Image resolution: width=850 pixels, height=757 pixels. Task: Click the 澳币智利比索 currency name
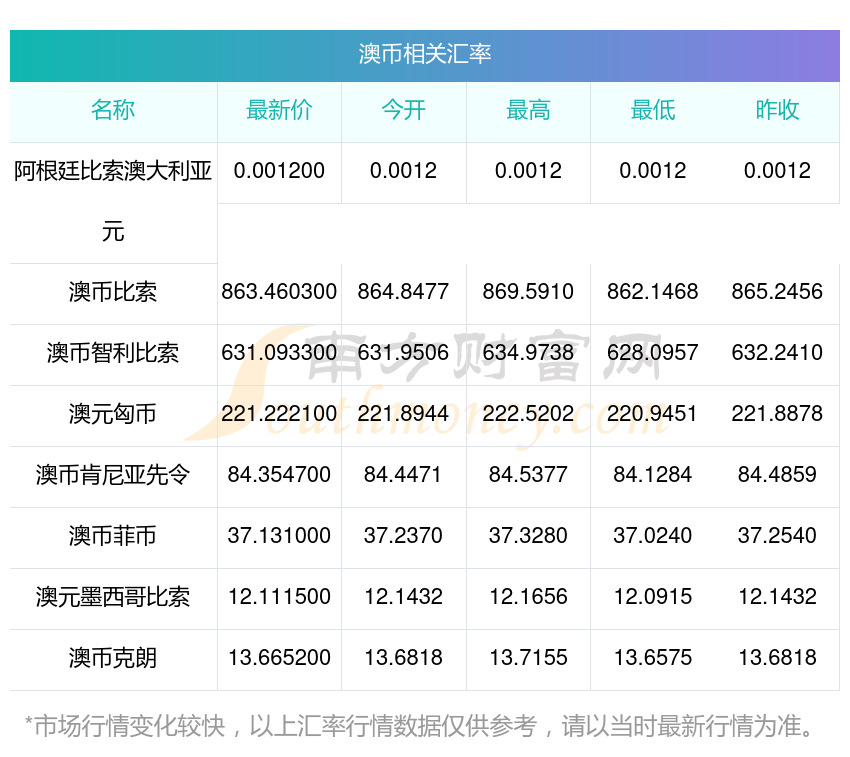coord(113,354)
